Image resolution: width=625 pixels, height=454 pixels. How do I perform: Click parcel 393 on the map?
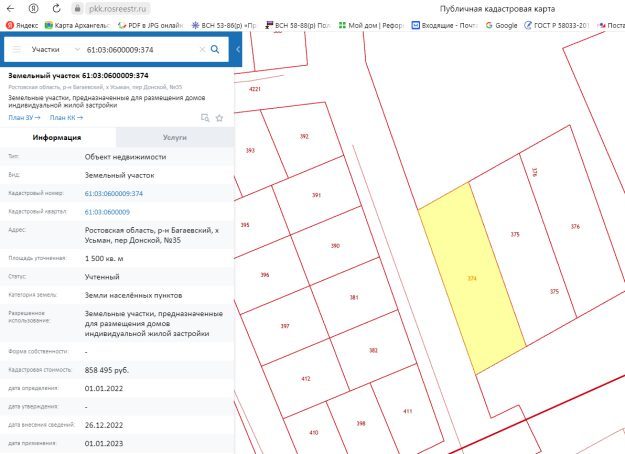(x=250, y=150)
